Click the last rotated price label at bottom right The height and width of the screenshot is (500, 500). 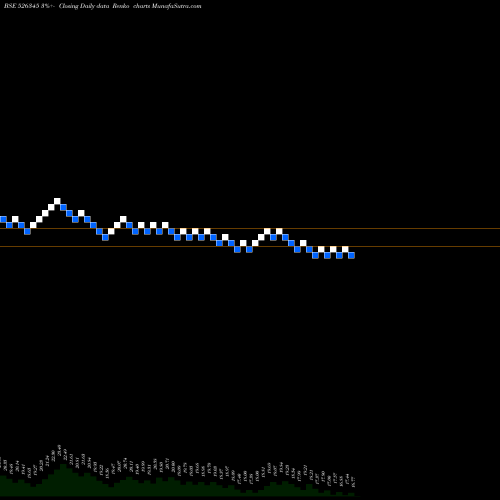[354, 482]
